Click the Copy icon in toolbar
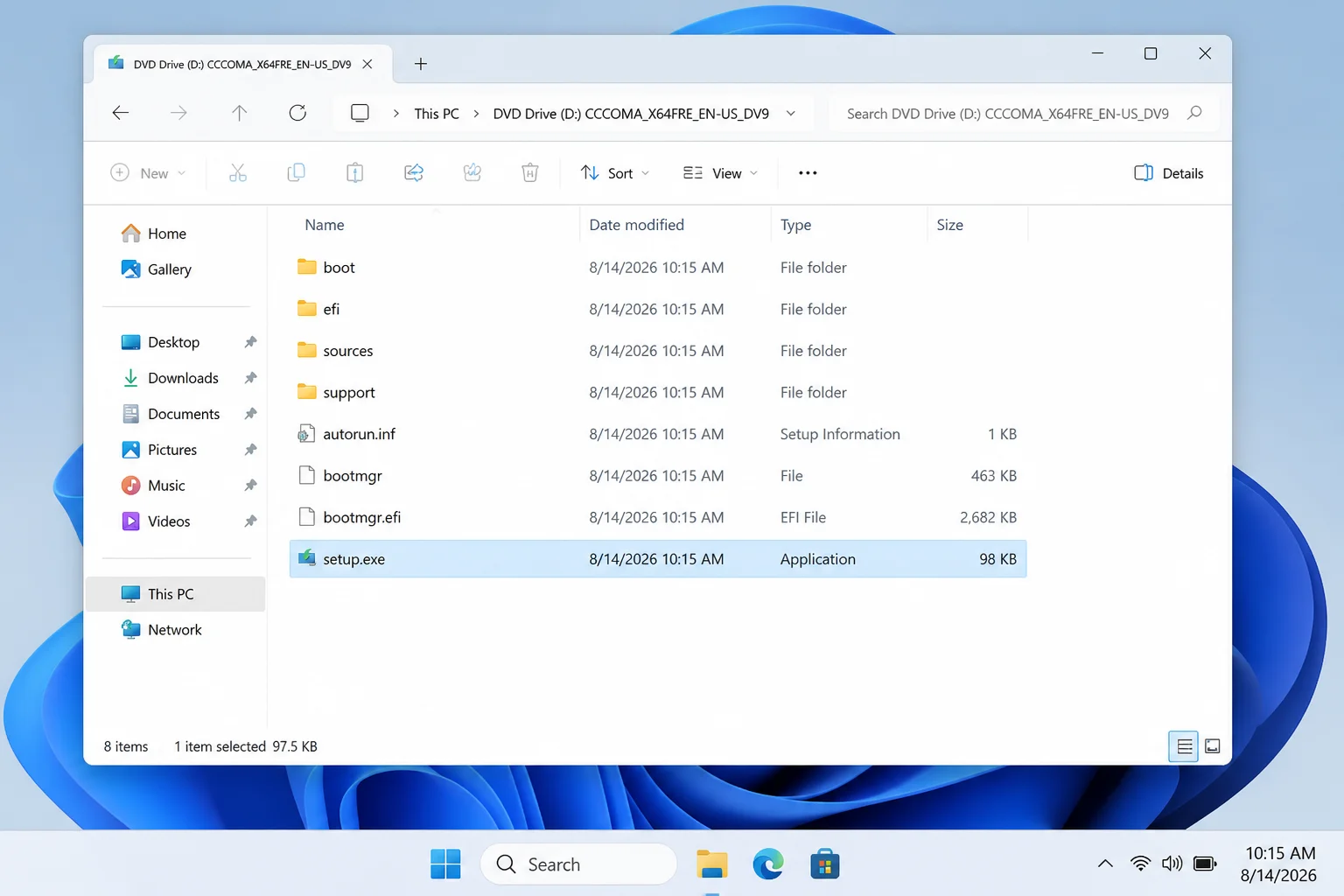 [297, 172]
